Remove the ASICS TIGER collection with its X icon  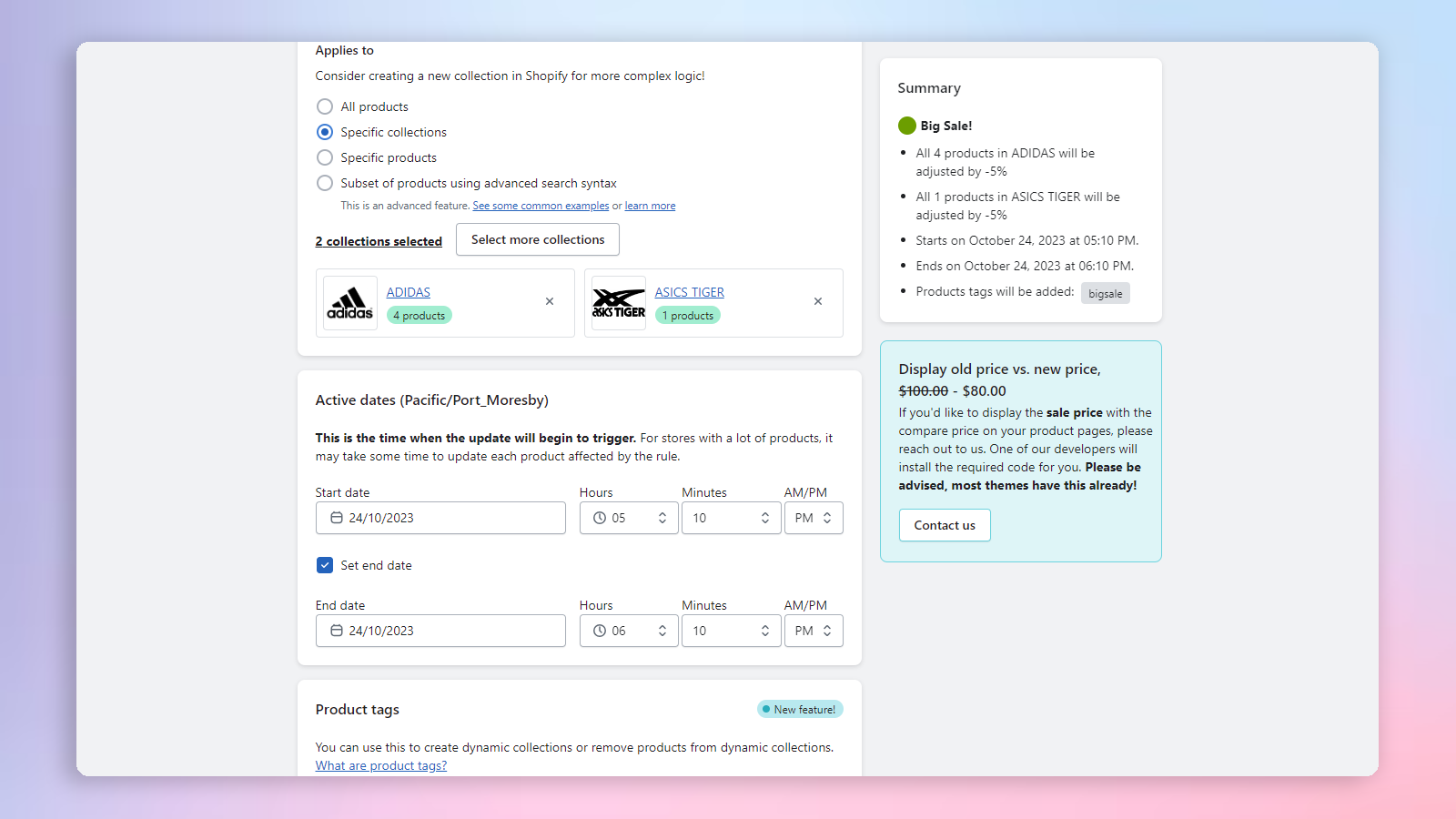[x=818, y=301]
